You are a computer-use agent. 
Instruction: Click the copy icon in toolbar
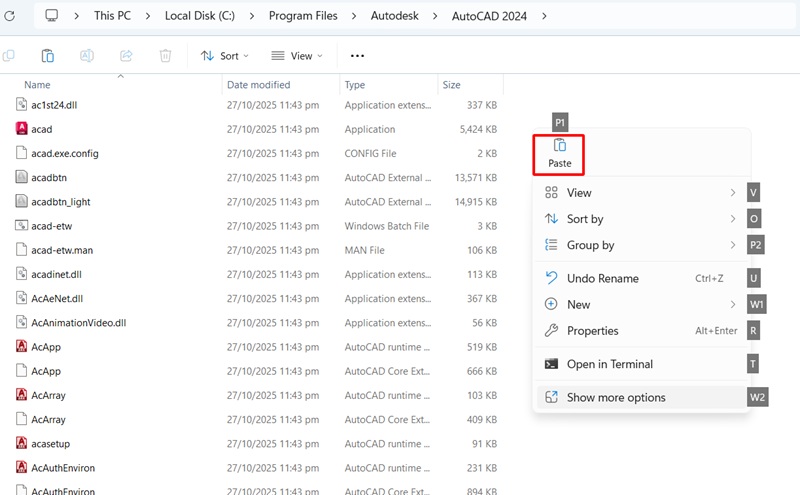(9, 56)
